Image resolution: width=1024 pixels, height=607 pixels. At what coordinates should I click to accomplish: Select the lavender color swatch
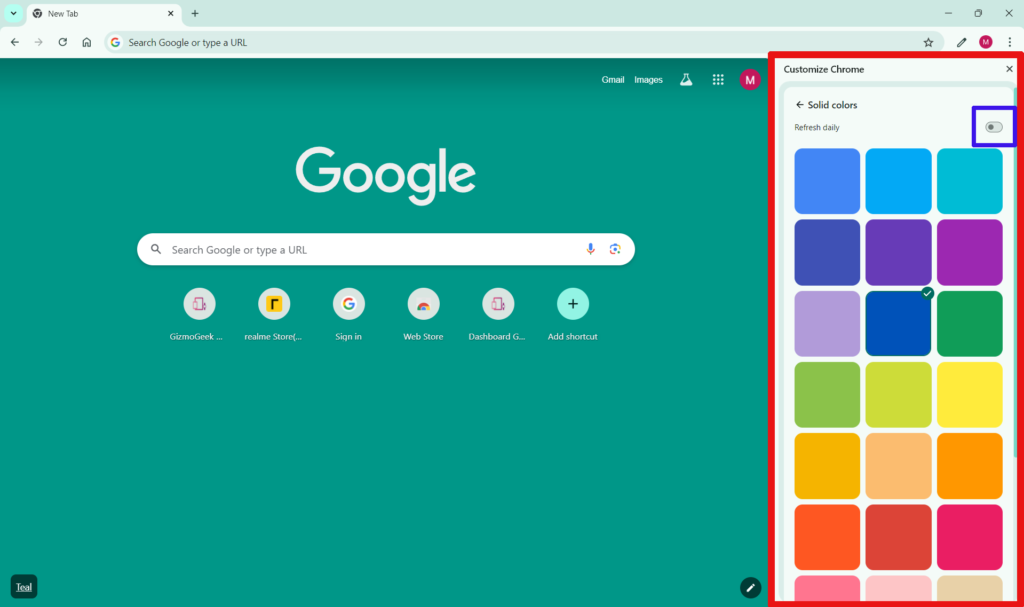point(827,323)
